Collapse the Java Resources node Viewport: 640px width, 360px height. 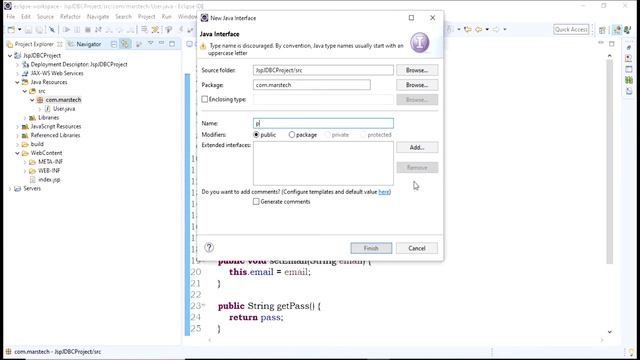point(17,82)
